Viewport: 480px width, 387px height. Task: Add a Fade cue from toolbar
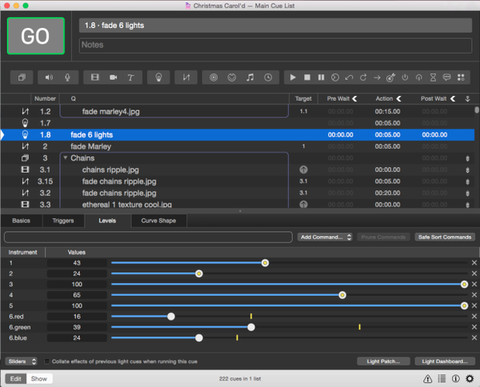(x=186, y=78)
